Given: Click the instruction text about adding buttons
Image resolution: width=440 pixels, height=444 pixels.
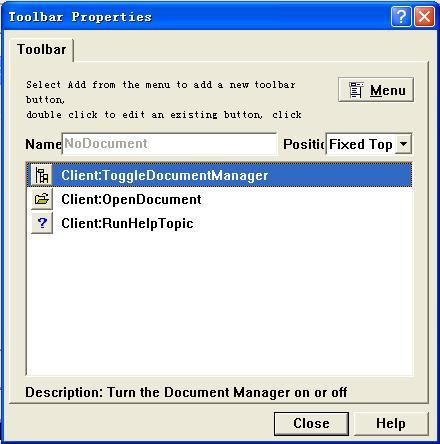Looking at the screenshot, I should point(164,100).
